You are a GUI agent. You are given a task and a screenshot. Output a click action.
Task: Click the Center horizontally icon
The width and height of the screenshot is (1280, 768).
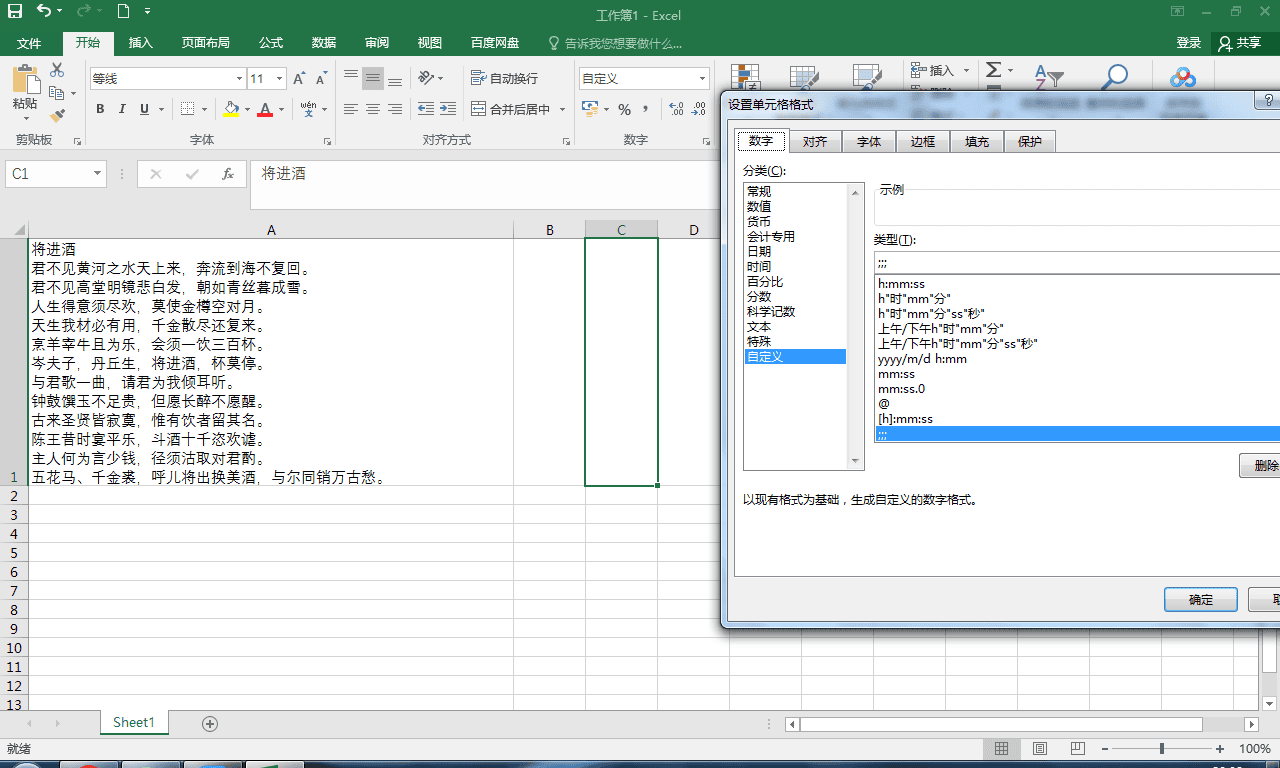(x=373, y=109)
